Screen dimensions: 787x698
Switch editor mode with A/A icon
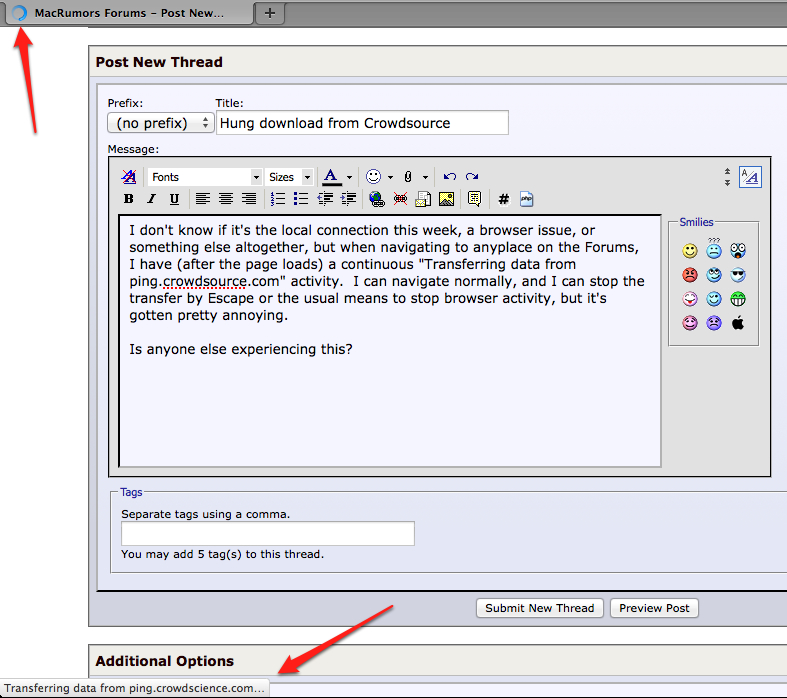tap(750, 177)
